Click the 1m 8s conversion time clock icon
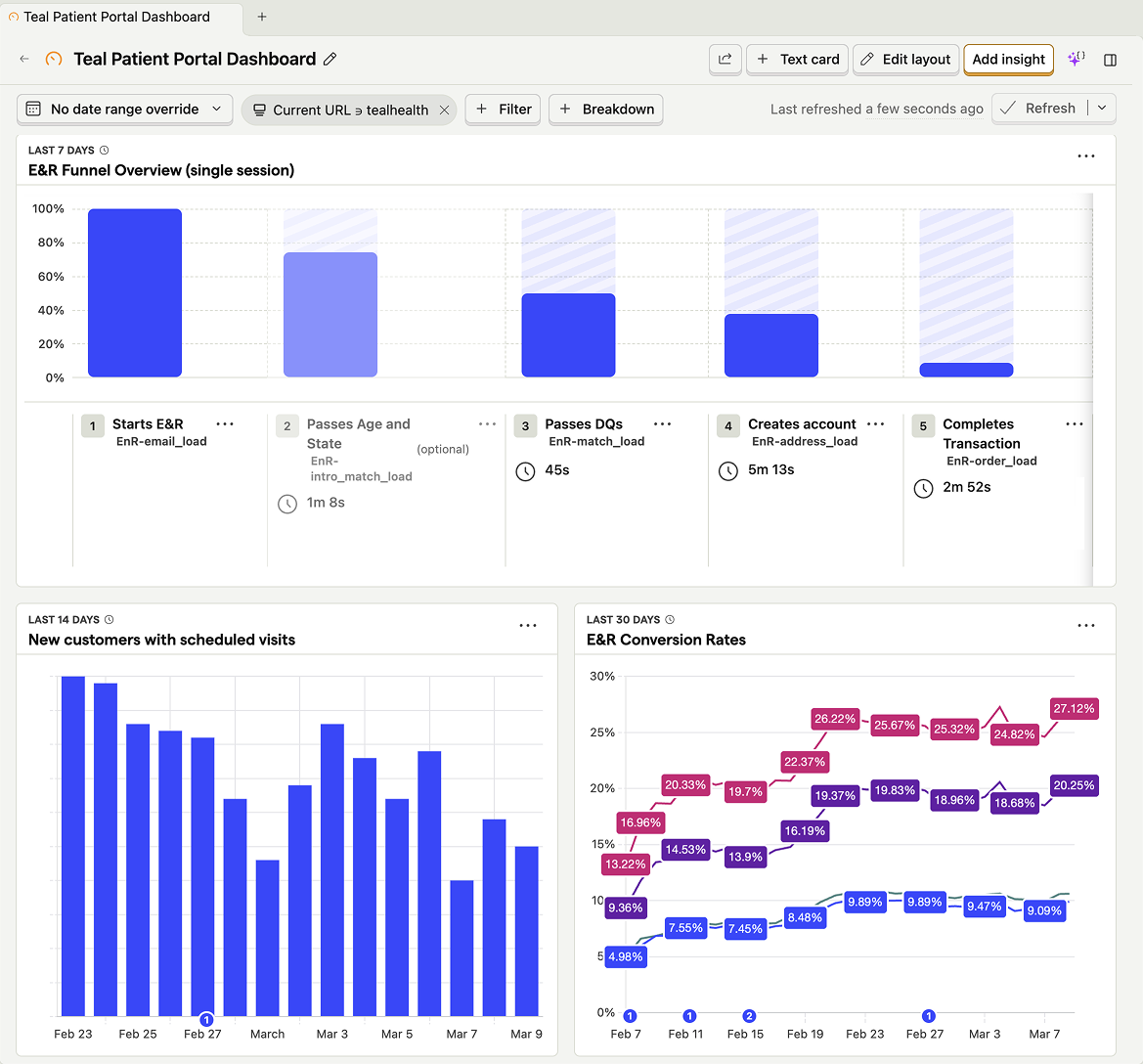Viewport: 1143px width, 1064px height. (x=287, y=504)
